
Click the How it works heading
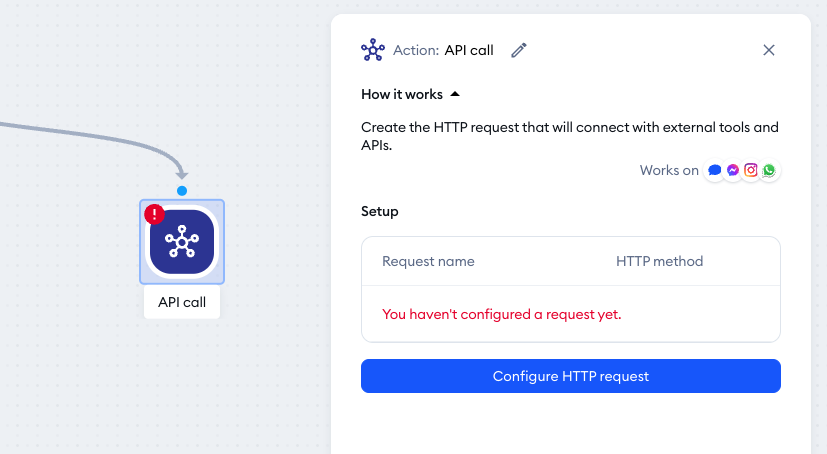pos(402,94)
